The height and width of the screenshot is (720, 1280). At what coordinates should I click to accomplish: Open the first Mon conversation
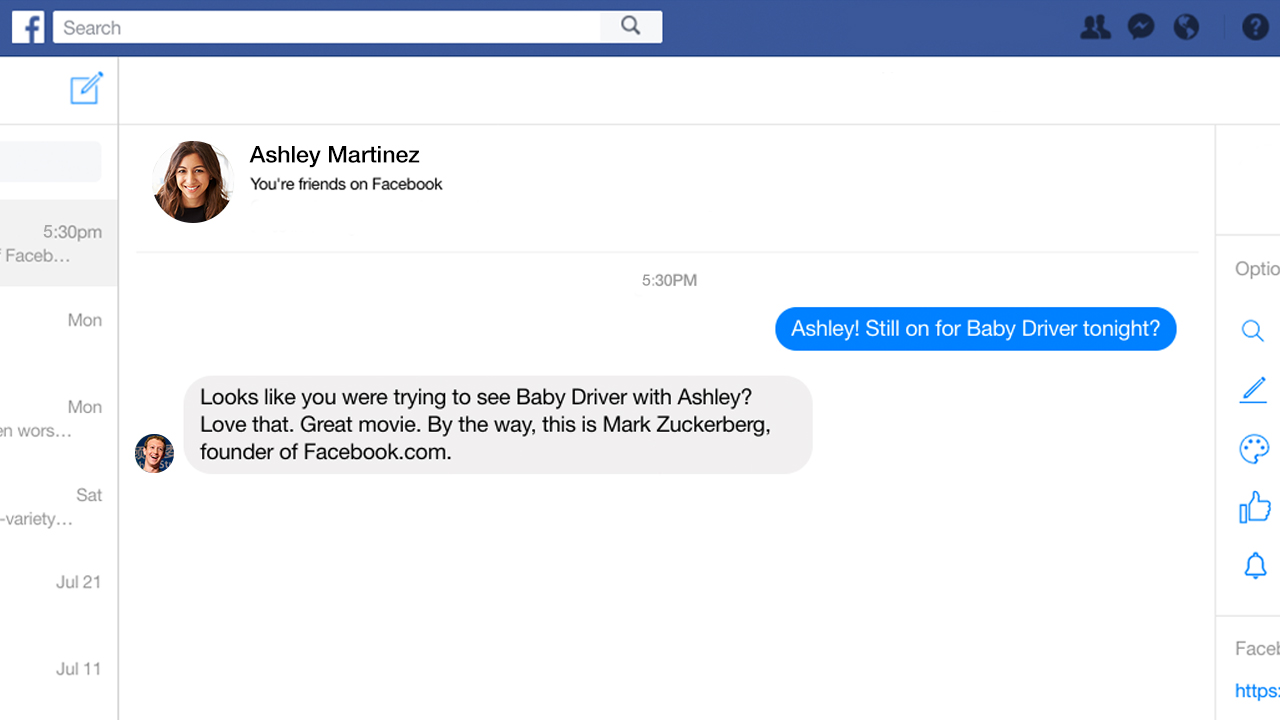(x=58, y=330)
